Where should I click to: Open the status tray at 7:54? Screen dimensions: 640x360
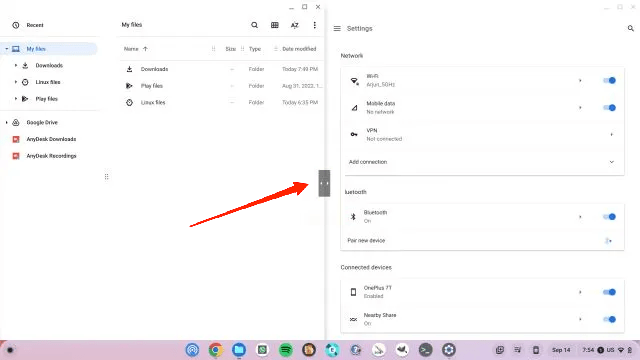(607, 350)
